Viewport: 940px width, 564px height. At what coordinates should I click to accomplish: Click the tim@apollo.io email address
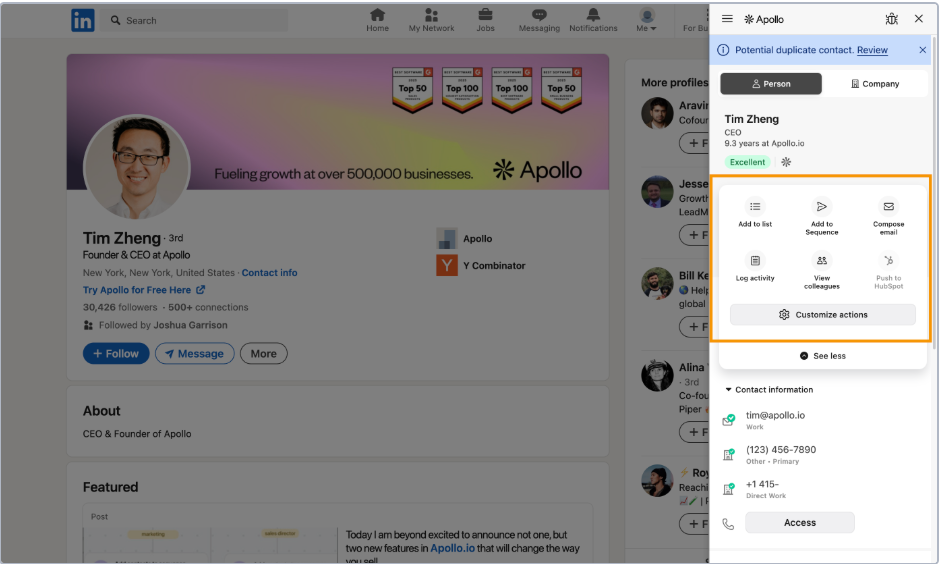click(x=775, y=415)
